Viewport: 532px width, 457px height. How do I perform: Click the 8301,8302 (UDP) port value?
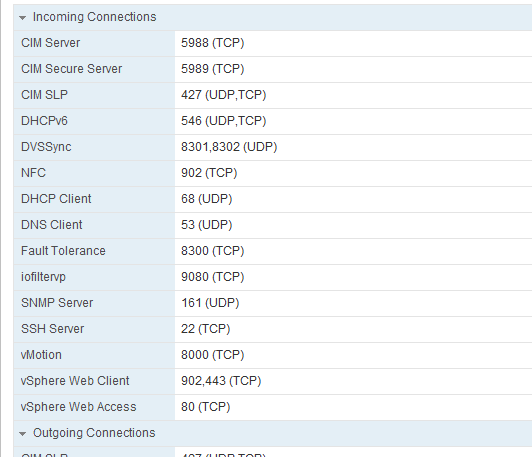tap(229, 147)
